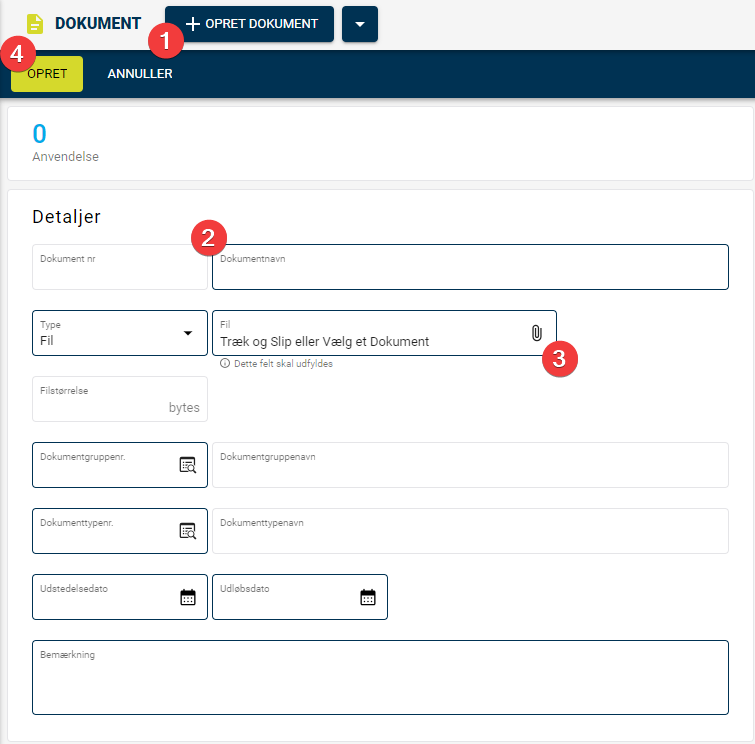Click the Dokument nr field
The height and width of the screenshot is (744, 755).
[120, 267]
